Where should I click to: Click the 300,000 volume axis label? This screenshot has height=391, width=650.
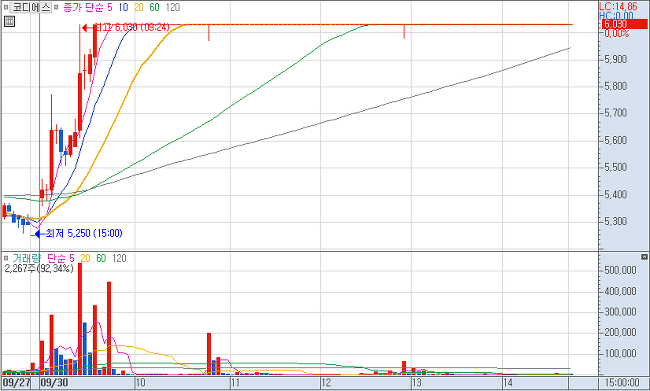620,312
